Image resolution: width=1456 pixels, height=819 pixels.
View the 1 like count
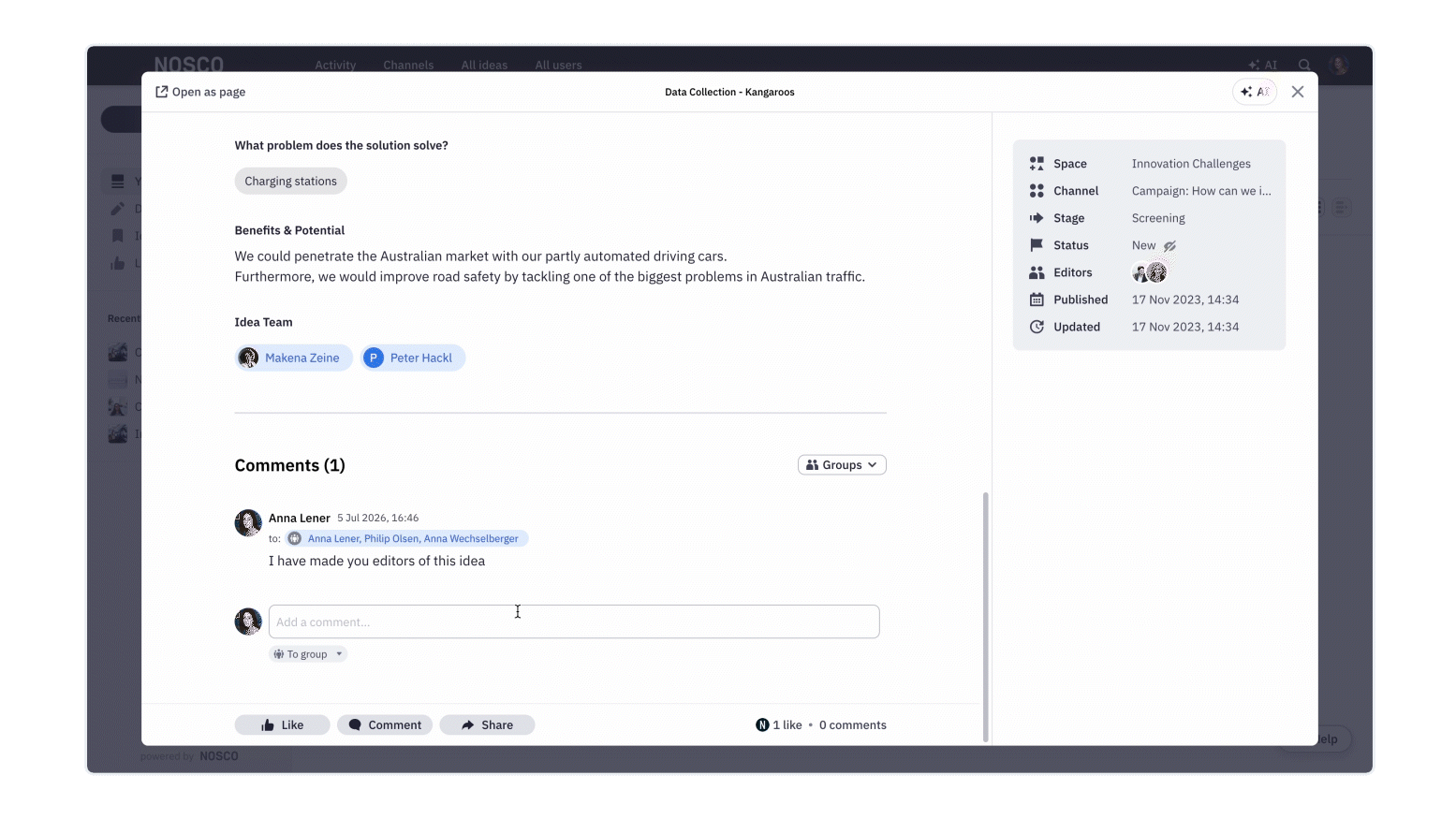click(x=787, y=725)
